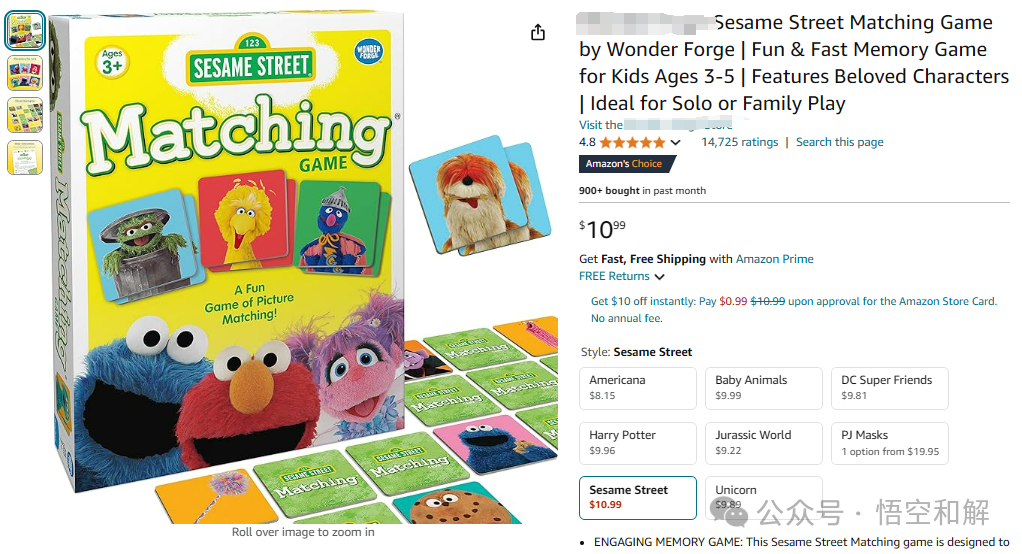Choose the DC Super Friends style
The image size is (1022, 554).
[889, 388]
